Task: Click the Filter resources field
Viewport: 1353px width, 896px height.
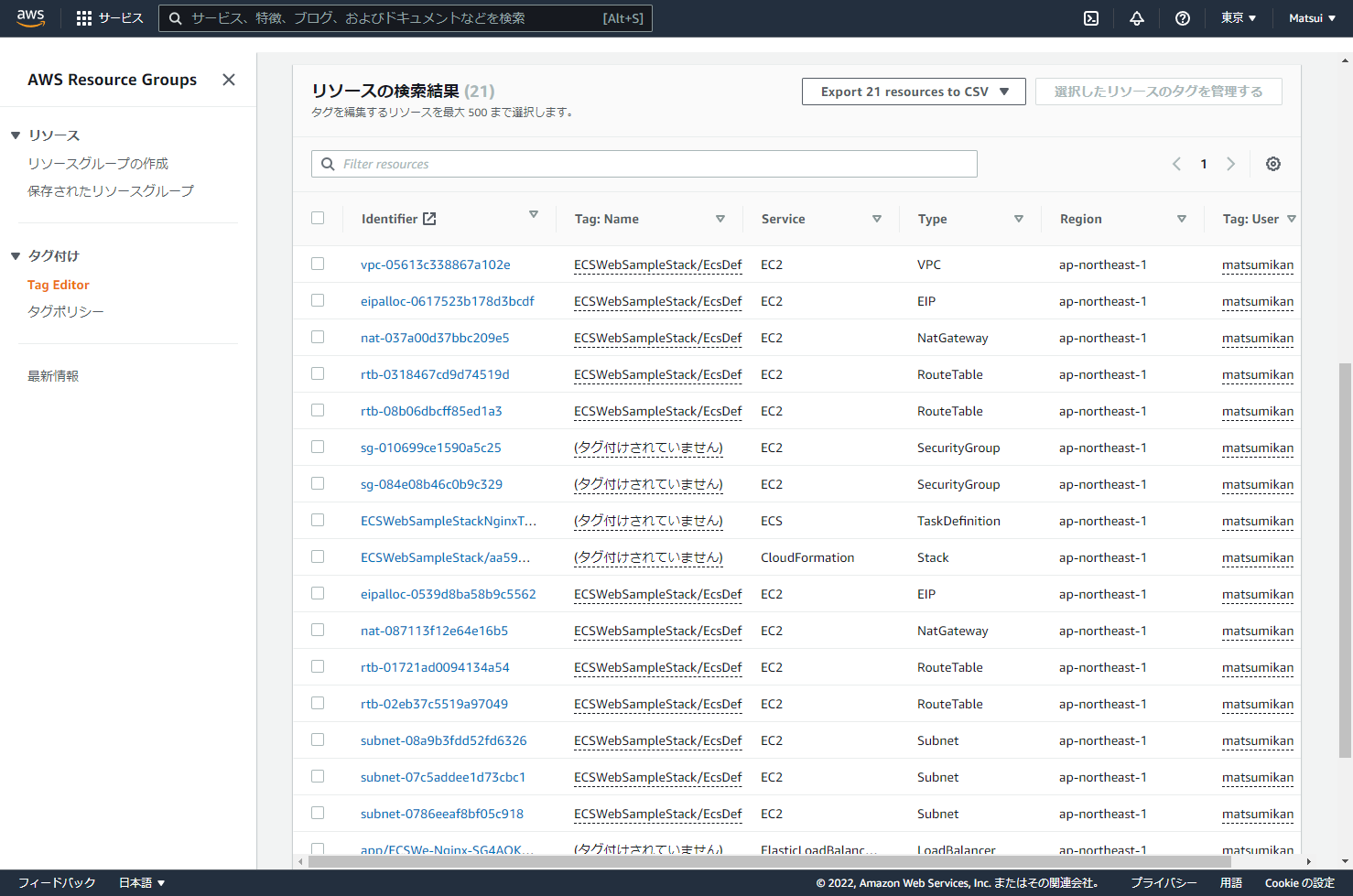Action: point(644,164)
